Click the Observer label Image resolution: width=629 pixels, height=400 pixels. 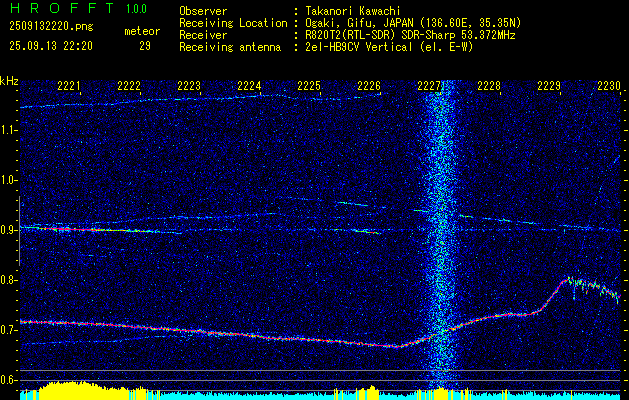pyautogui.click(x=203, y=11)
